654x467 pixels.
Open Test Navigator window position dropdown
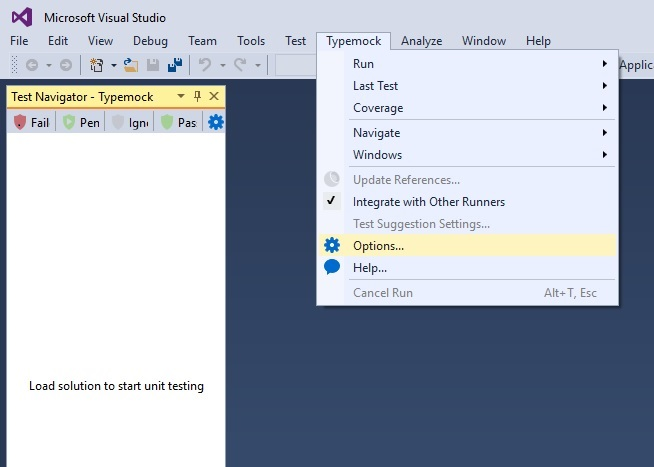coord(181,96)
